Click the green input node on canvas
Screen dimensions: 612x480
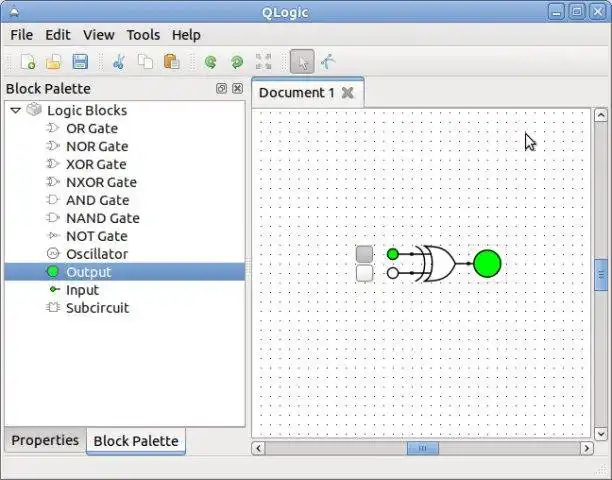[393, 254]
